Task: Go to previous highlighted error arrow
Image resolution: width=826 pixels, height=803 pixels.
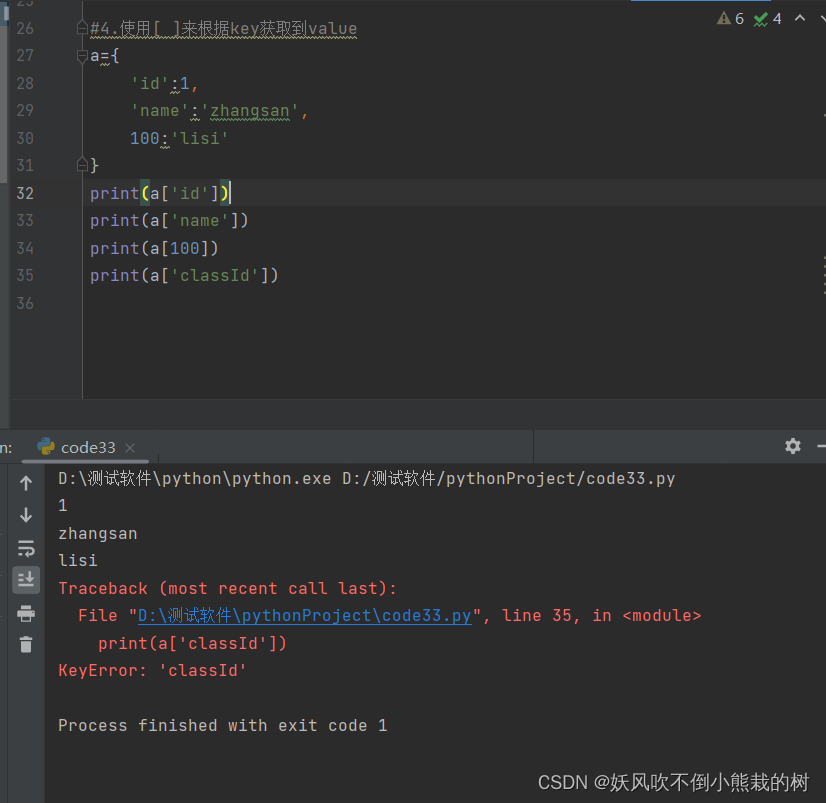Action: 800,18
